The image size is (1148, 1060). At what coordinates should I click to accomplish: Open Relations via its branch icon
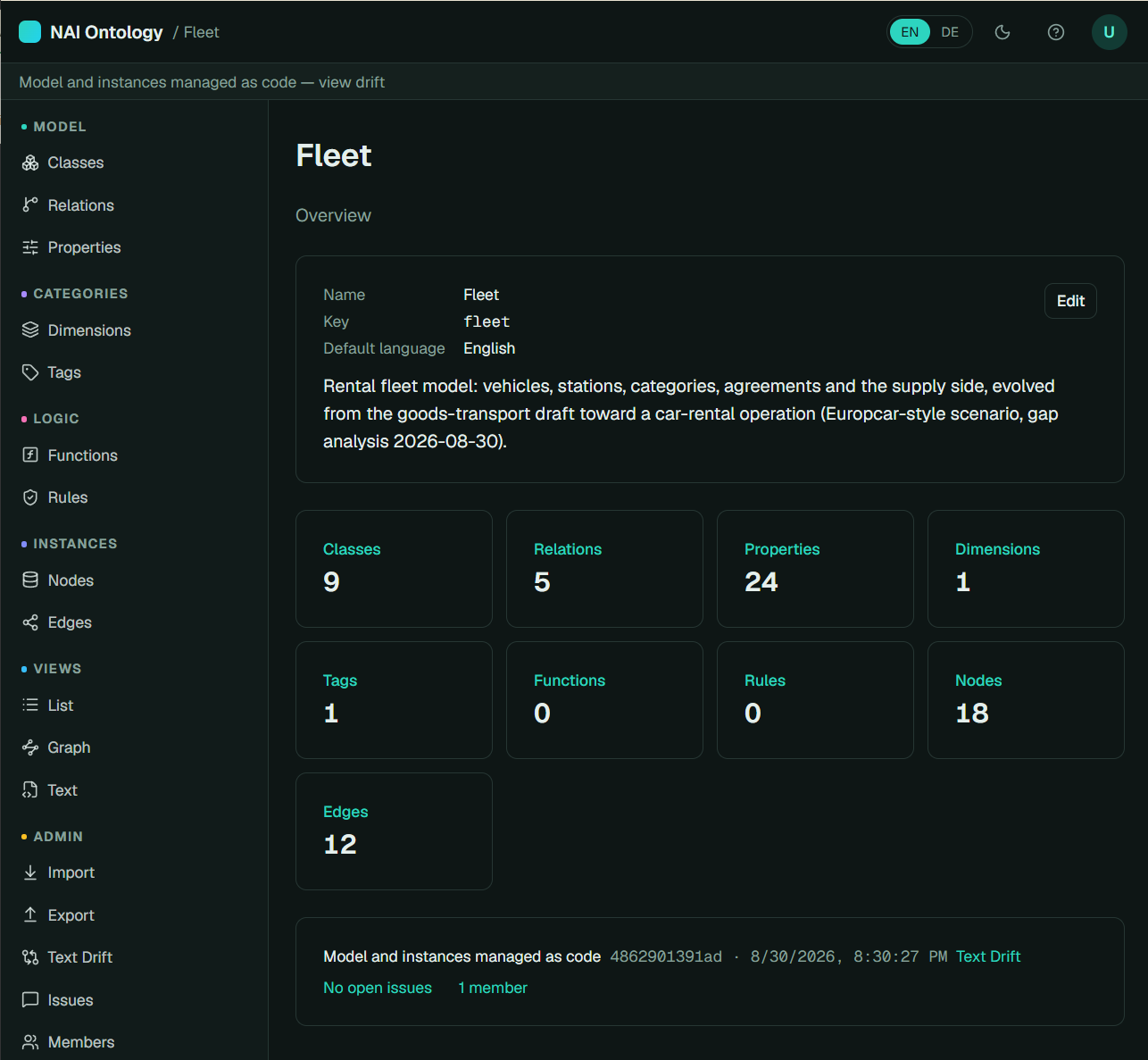(x=30, y=205)
